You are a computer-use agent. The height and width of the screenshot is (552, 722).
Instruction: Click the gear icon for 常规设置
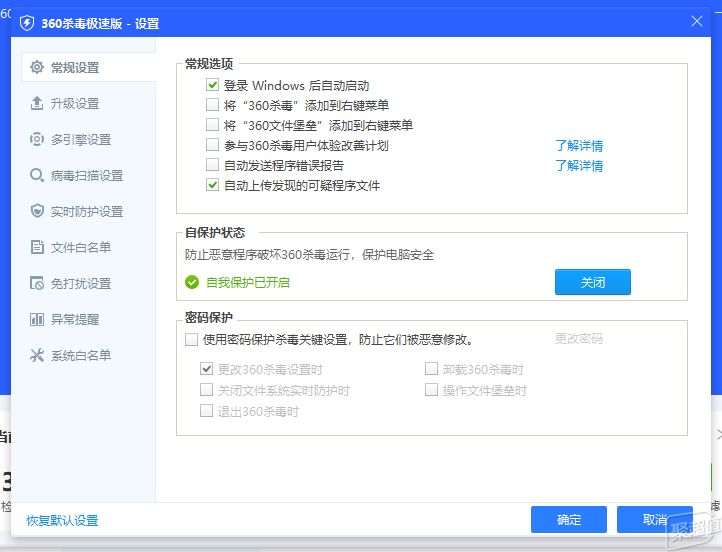(x=37, y=67)
